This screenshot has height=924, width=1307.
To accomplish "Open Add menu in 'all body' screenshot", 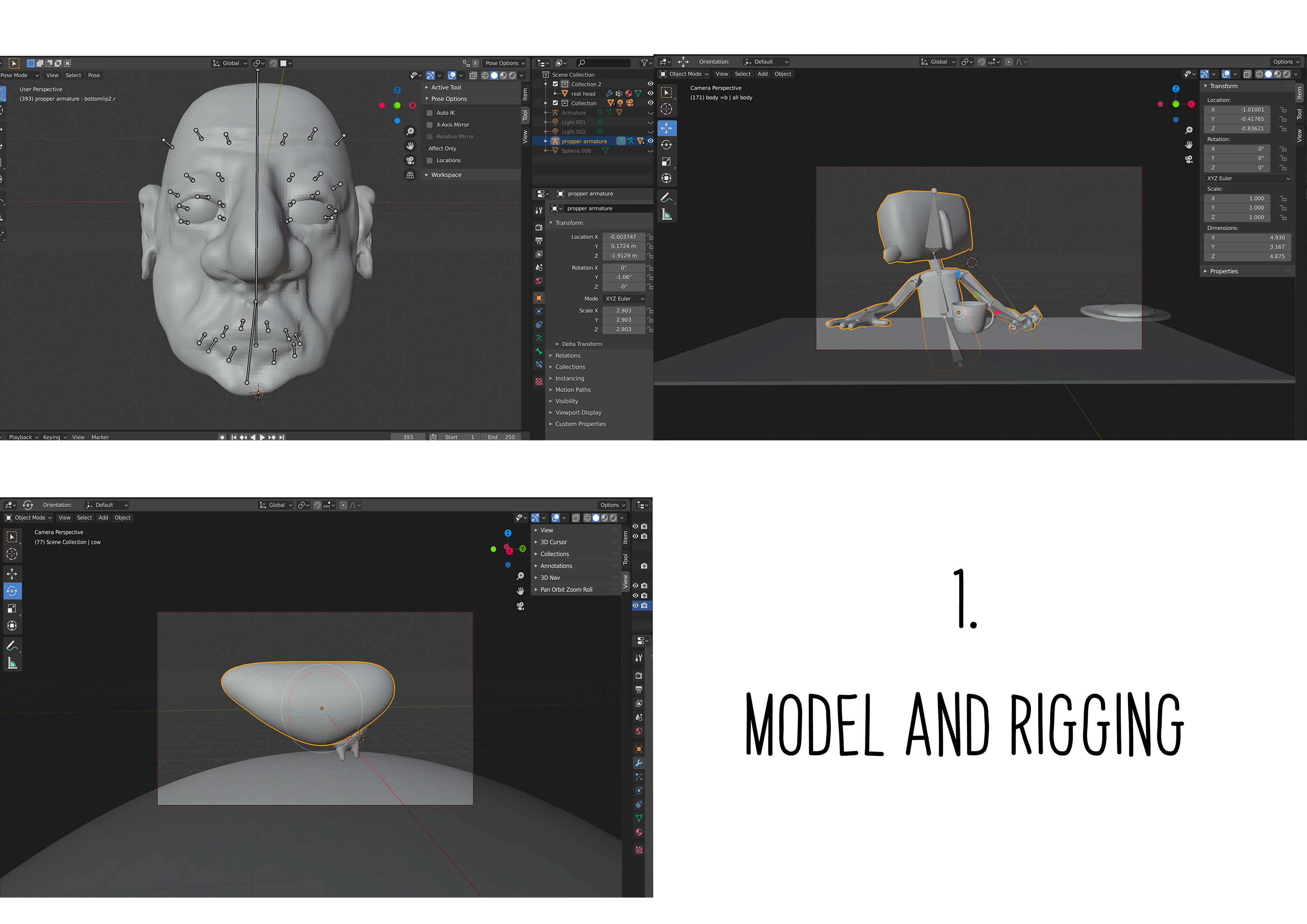I will pos(762,74).
